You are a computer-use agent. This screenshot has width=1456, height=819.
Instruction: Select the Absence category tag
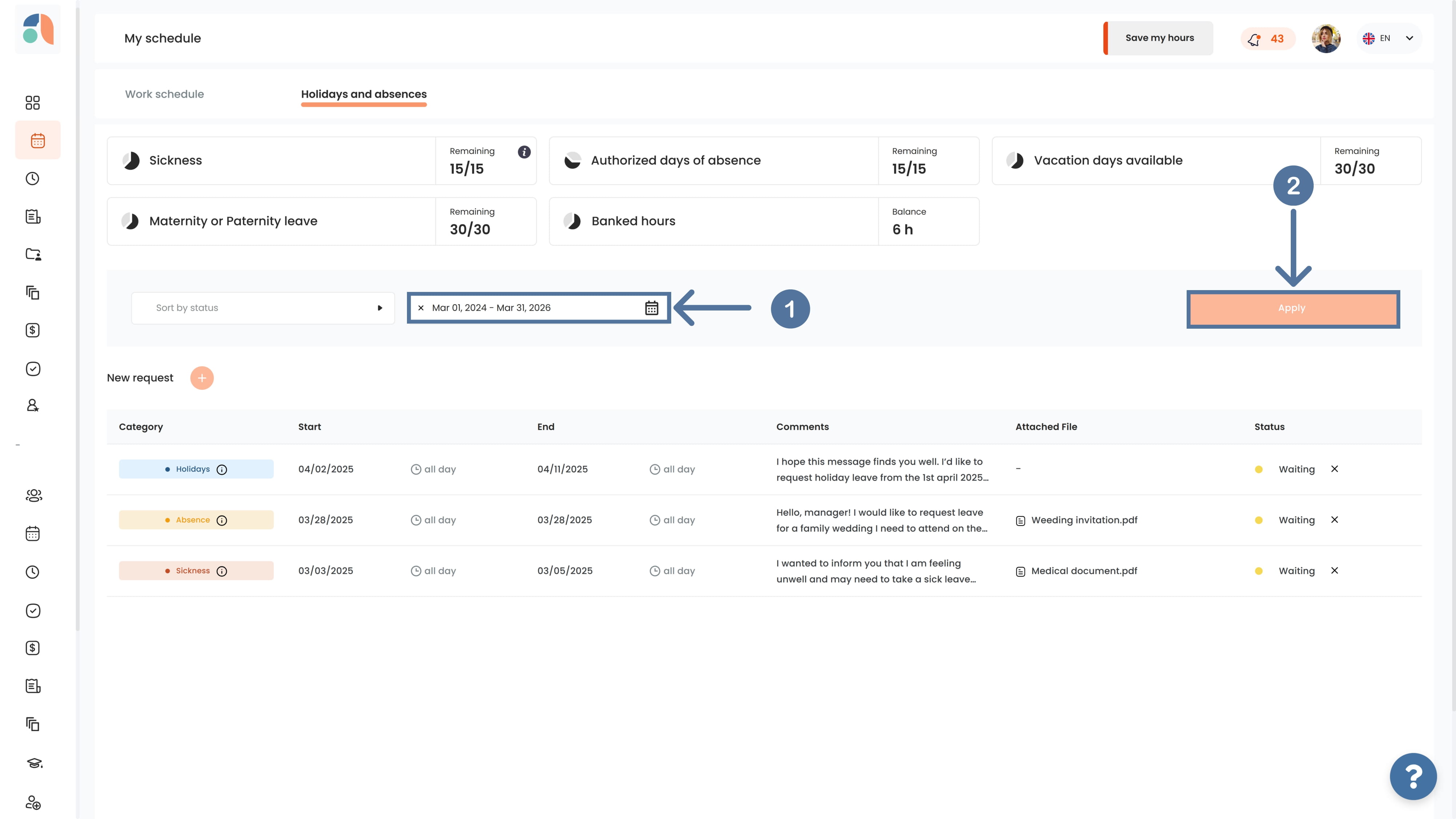[x=196, y=520]
